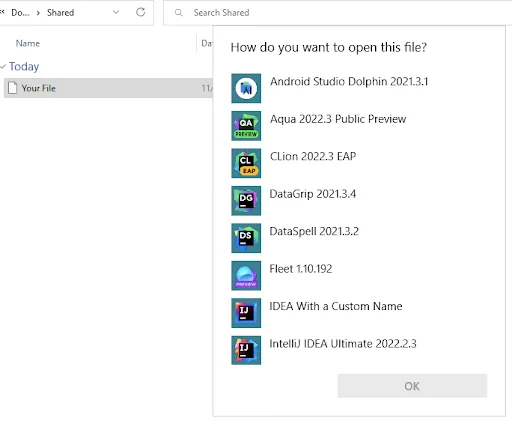Choose the CLion EAP app icon

point(246,163)
